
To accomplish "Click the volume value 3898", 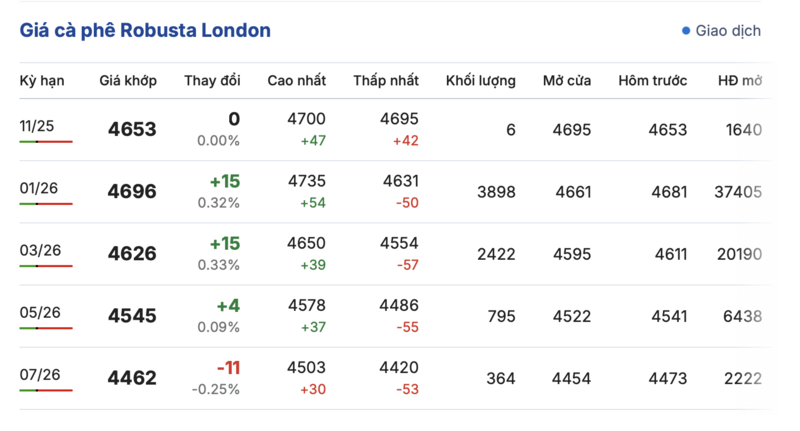I will tap(496, 192).
